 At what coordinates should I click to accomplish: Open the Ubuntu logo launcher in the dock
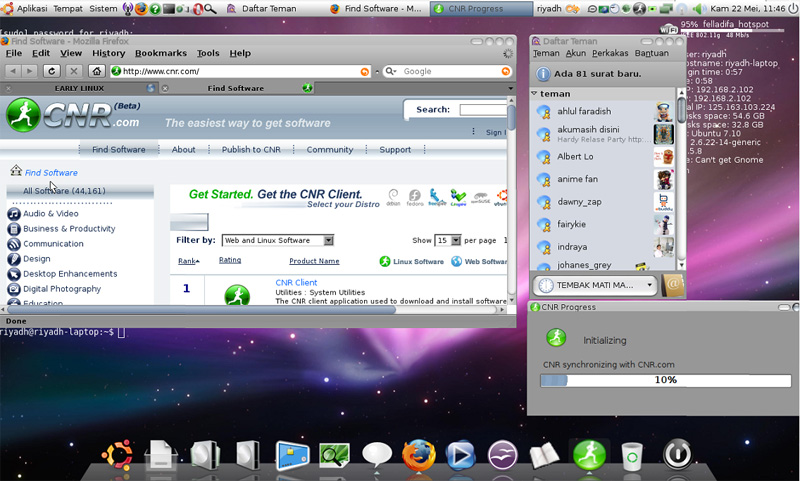click(x=118, y=454)
